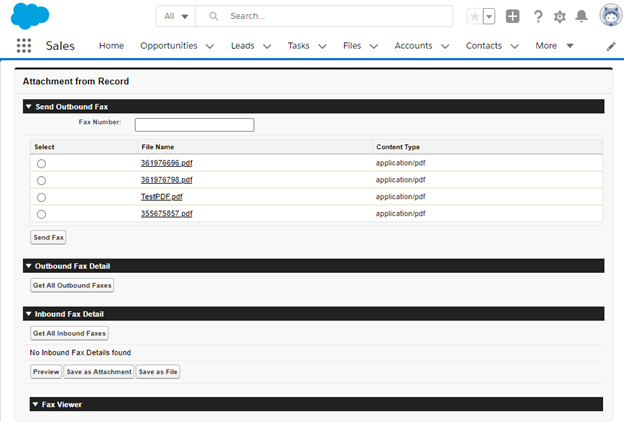The width and height of the screenshot is (624, 422).
Task: Open the App Launcher grid icon
Action: pos(24,46)
